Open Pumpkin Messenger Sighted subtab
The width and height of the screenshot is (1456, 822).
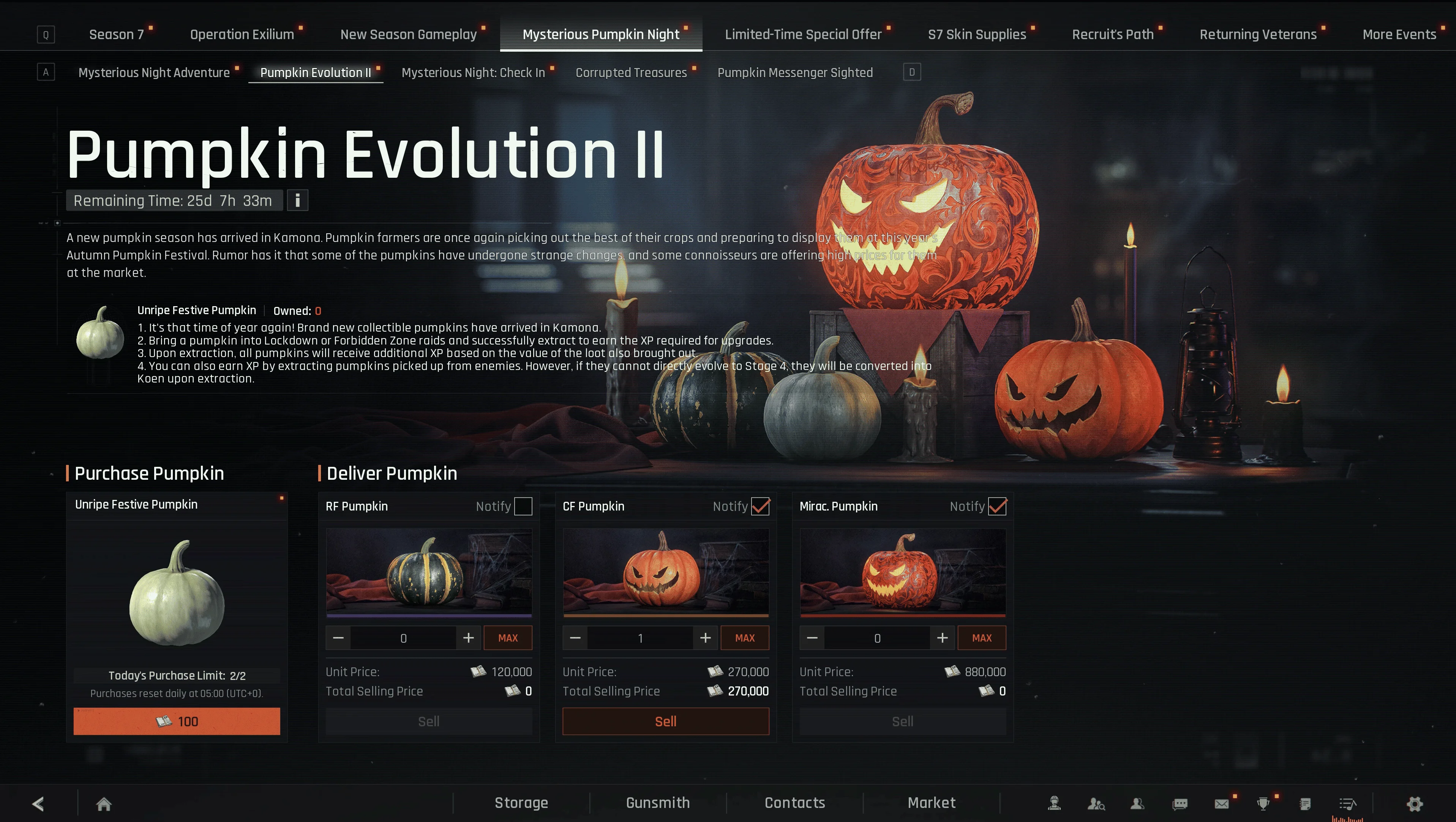click(795, 73)
